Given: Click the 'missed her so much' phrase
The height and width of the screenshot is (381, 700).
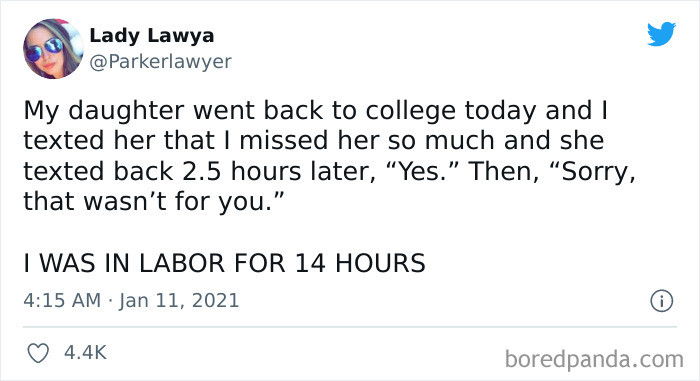Looking at the screenshot, I should click(x=367, y=141).
